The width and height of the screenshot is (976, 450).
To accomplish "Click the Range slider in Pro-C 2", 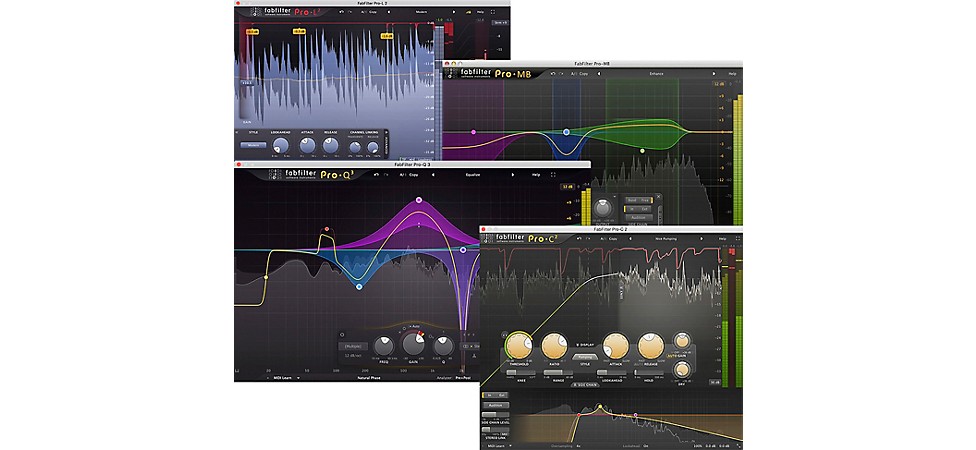I will tap(558, 373).
